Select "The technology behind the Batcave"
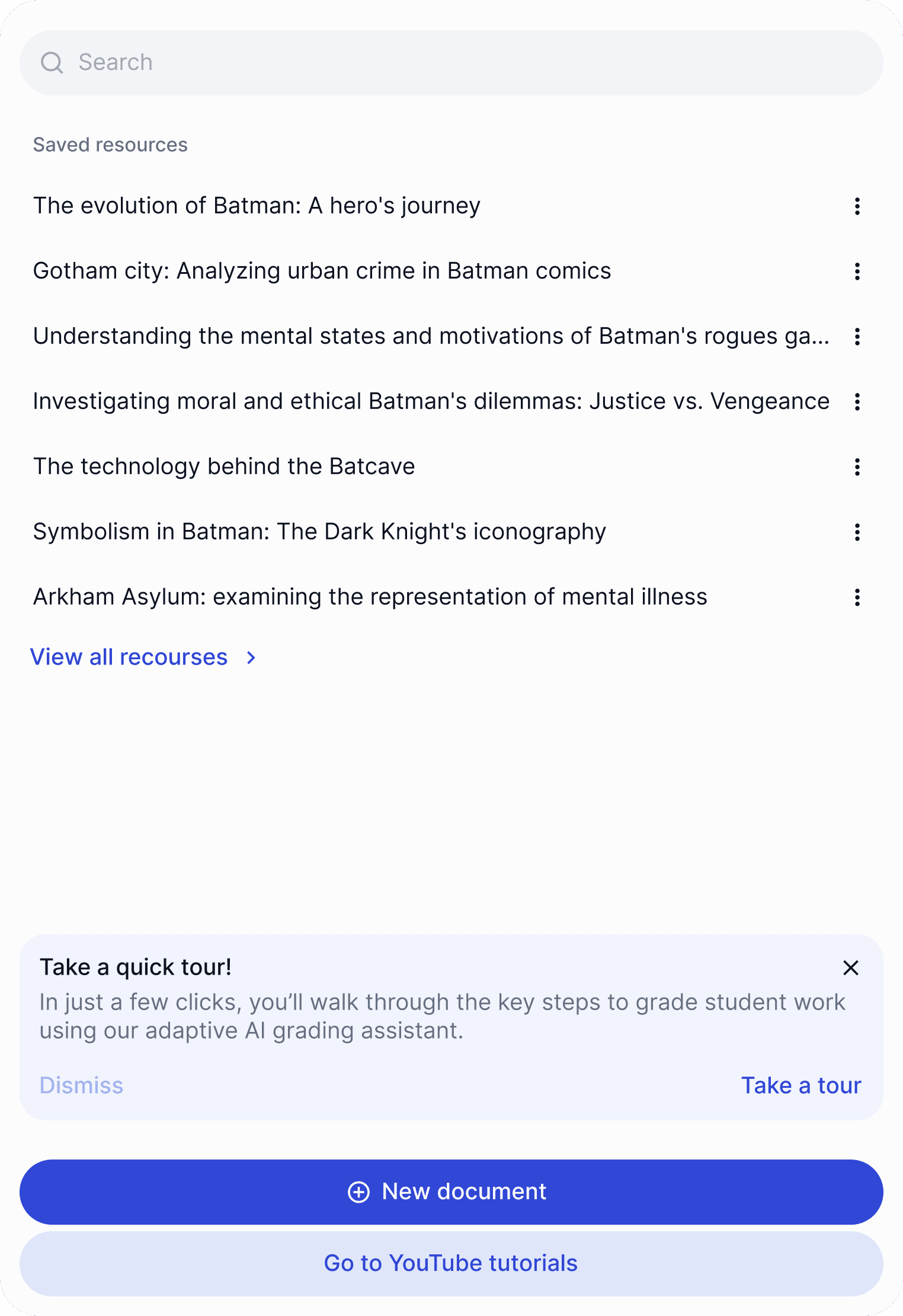This screenshot has height=1316, width=903. (x=224, y=467)
